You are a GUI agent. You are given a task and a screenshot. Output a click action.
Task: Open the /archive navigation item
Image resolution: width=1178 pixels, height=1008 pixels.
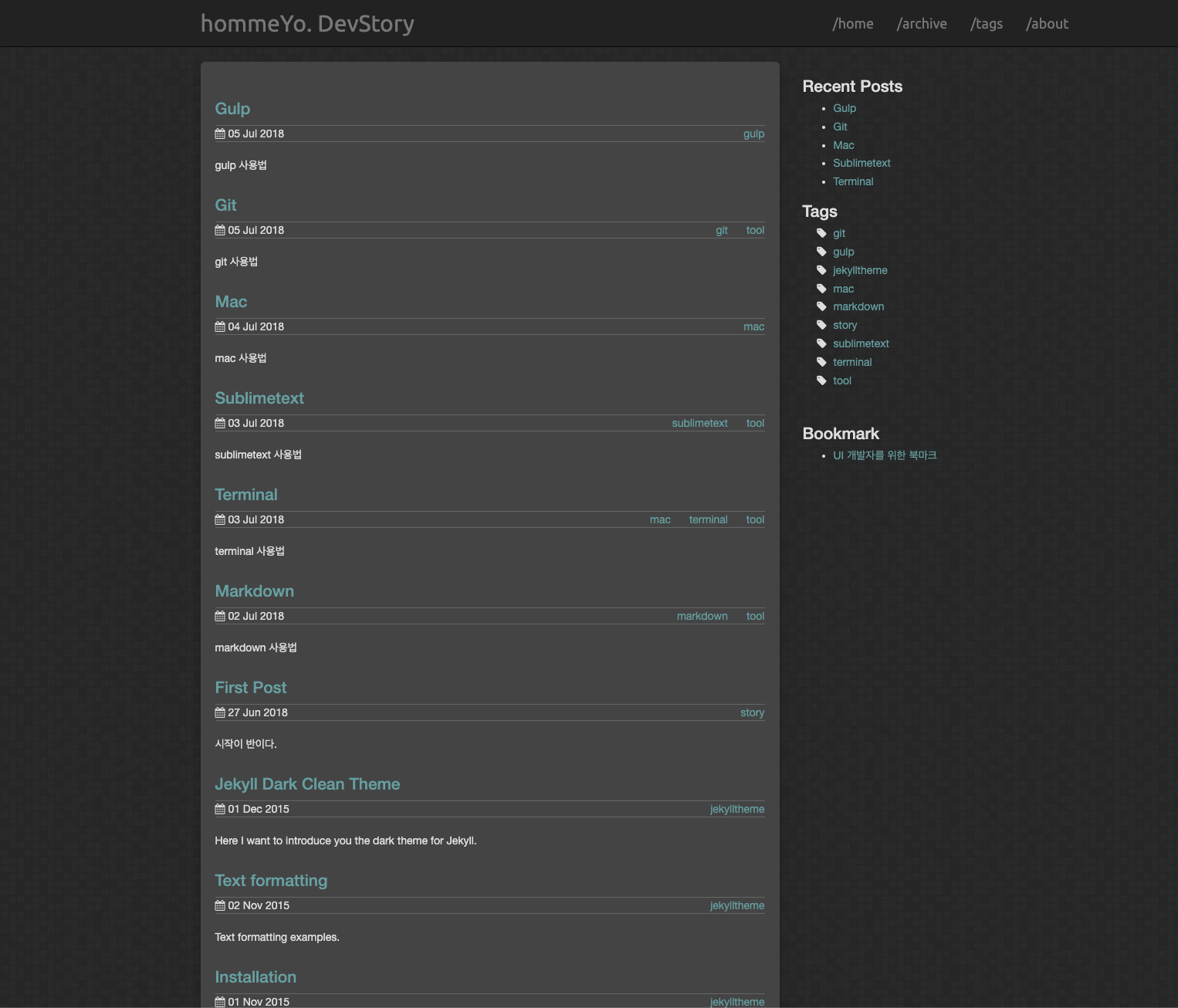click(922, 23)
